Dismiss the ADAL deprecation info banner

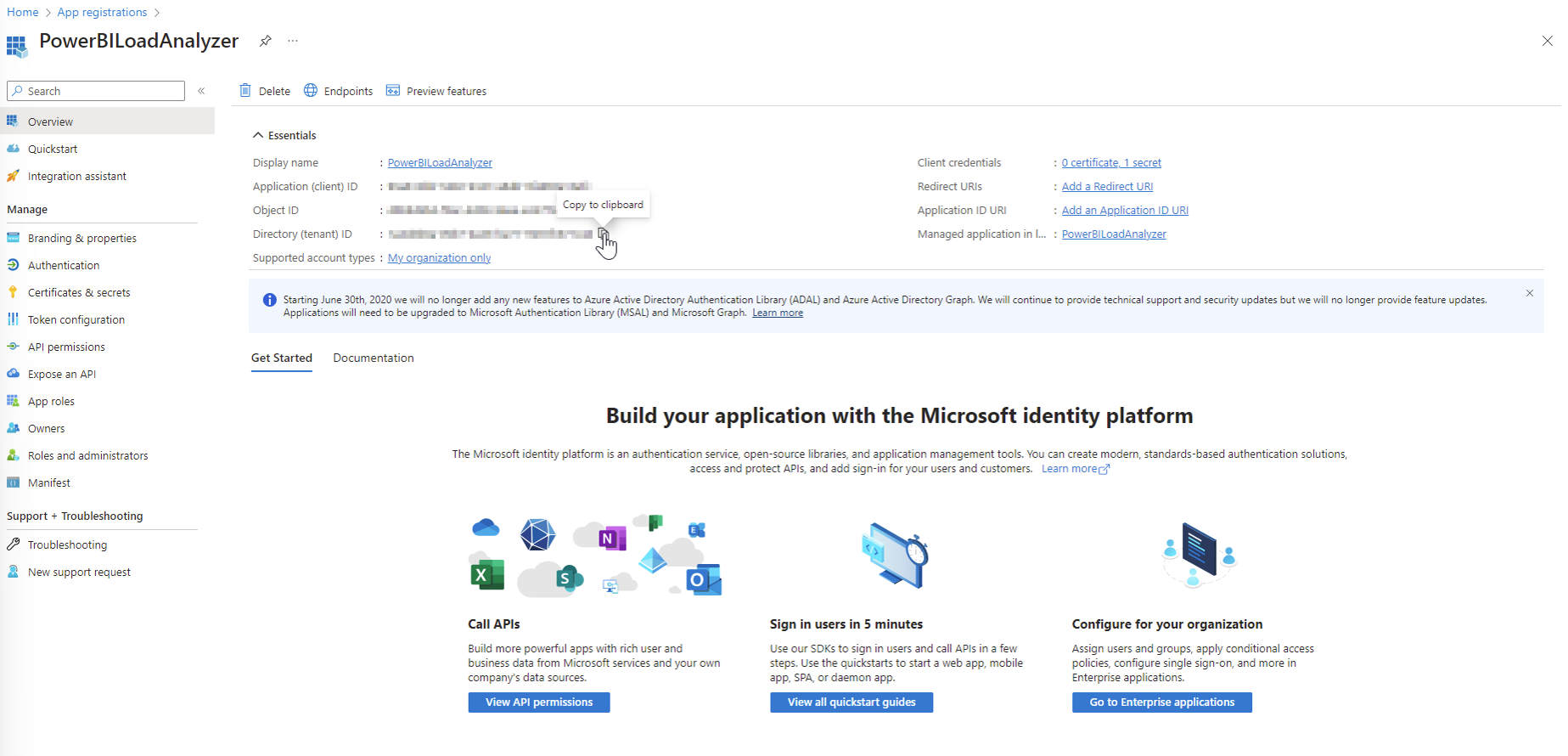[x=1529, y=293]
